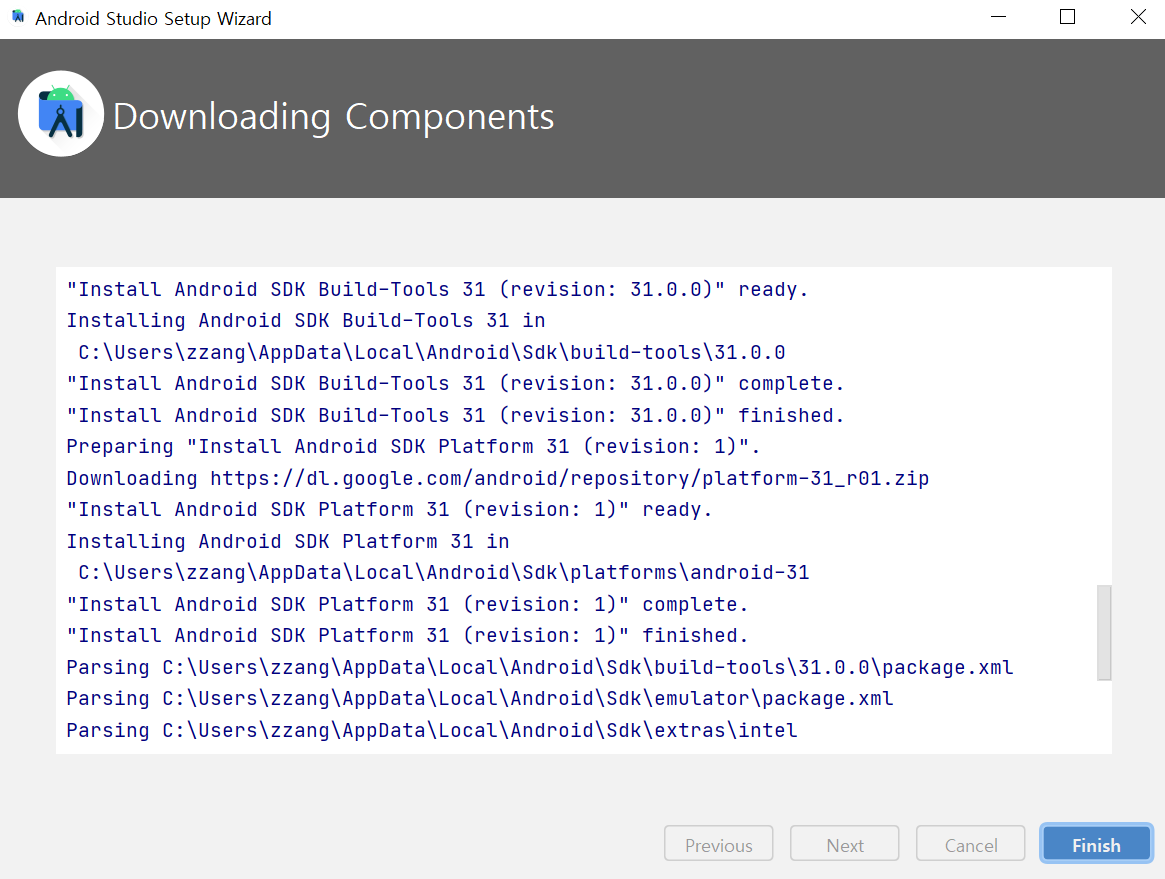
Task: Click the 'Sdk\build-tools\31.0.0' path line
Action: tap(432, 351)
